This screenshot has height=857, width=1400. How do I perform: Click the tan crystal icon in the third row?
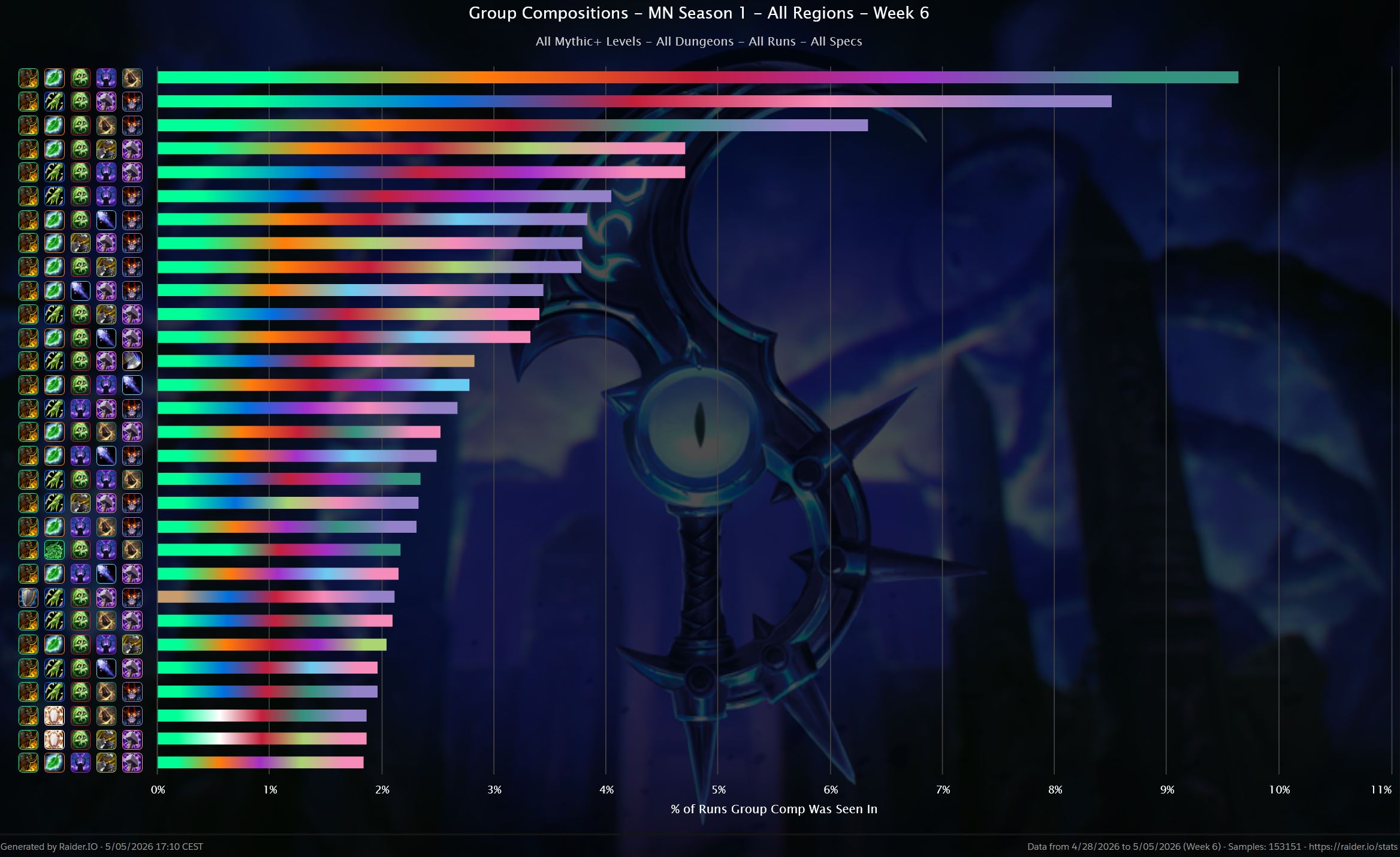point(106,125)
